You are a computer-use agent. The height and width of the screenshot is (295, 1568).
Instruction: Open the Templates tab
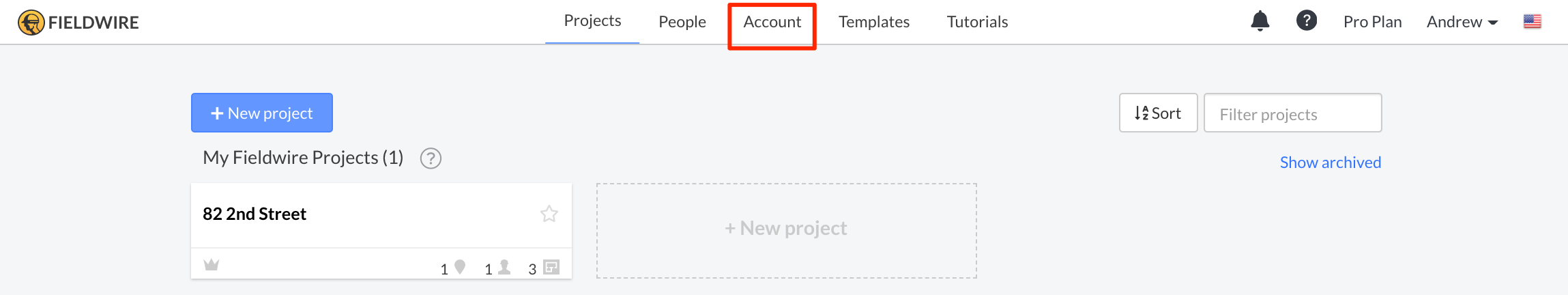[x=873, y=22]
